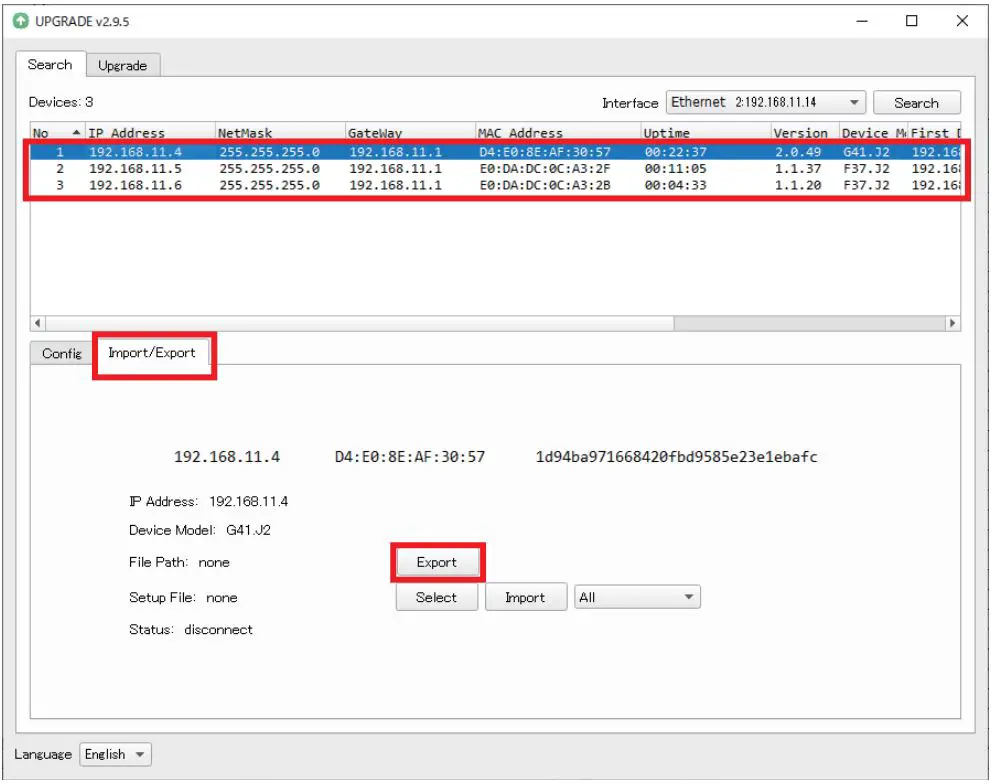This screenshot has width=991, height=784.
Task: Click the right arrow of horizontal scrollbar
Action: 952,323
